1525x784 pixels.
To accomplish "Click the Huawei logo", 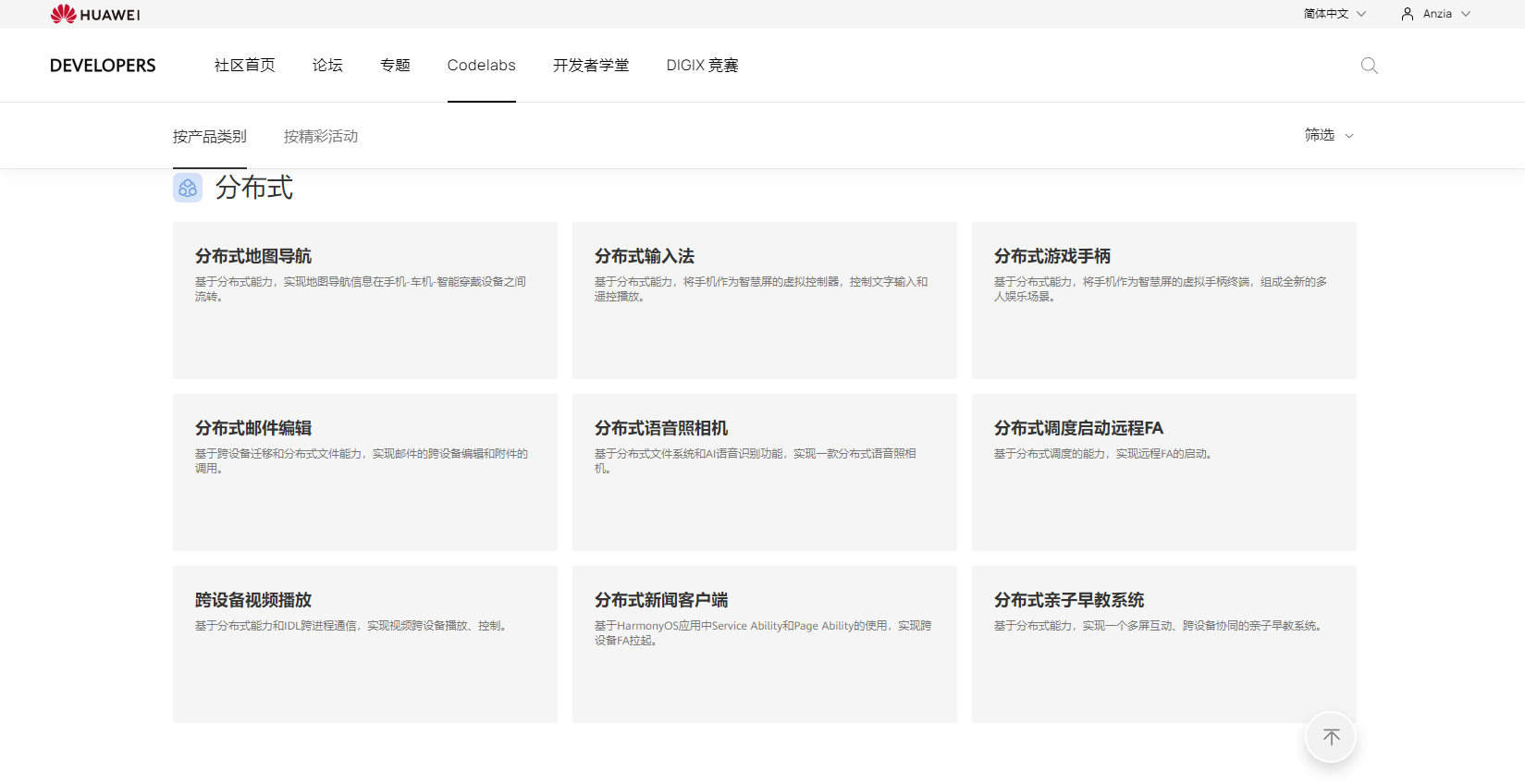I will [95, 14].
